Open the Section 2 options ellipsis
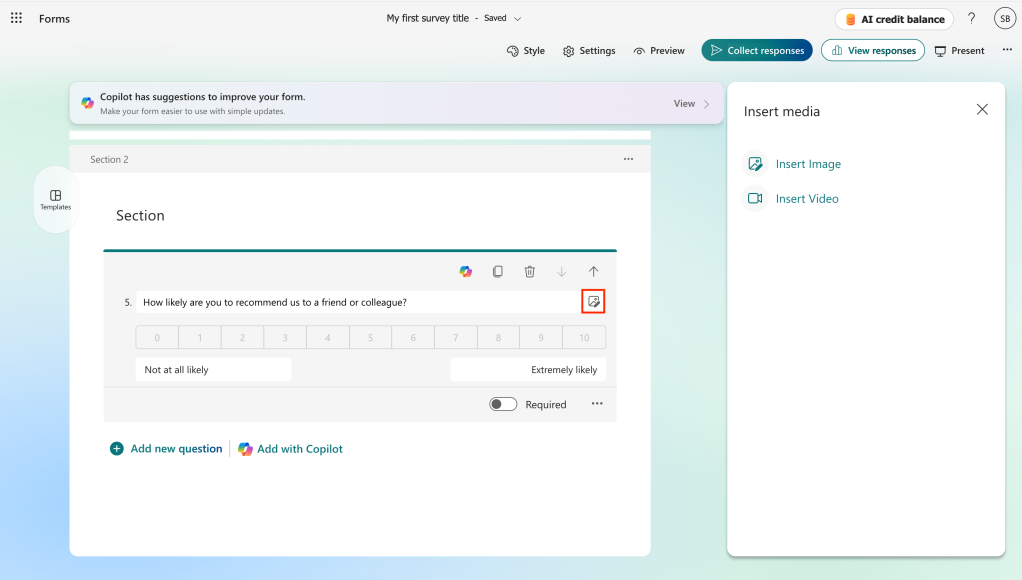 (628, 159)
